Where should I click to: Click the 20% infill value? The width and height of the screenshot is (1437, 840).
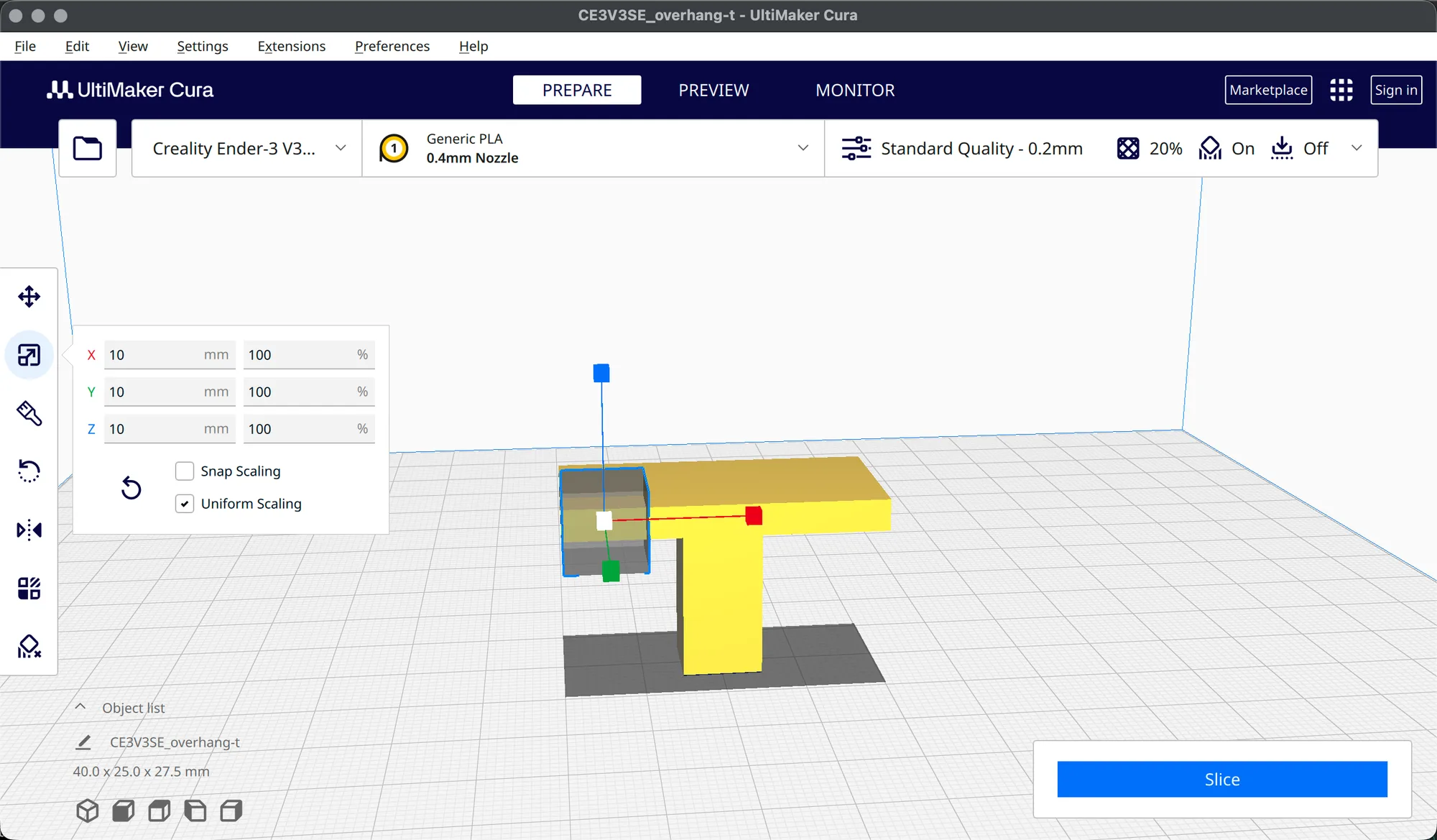(1165, 148)
